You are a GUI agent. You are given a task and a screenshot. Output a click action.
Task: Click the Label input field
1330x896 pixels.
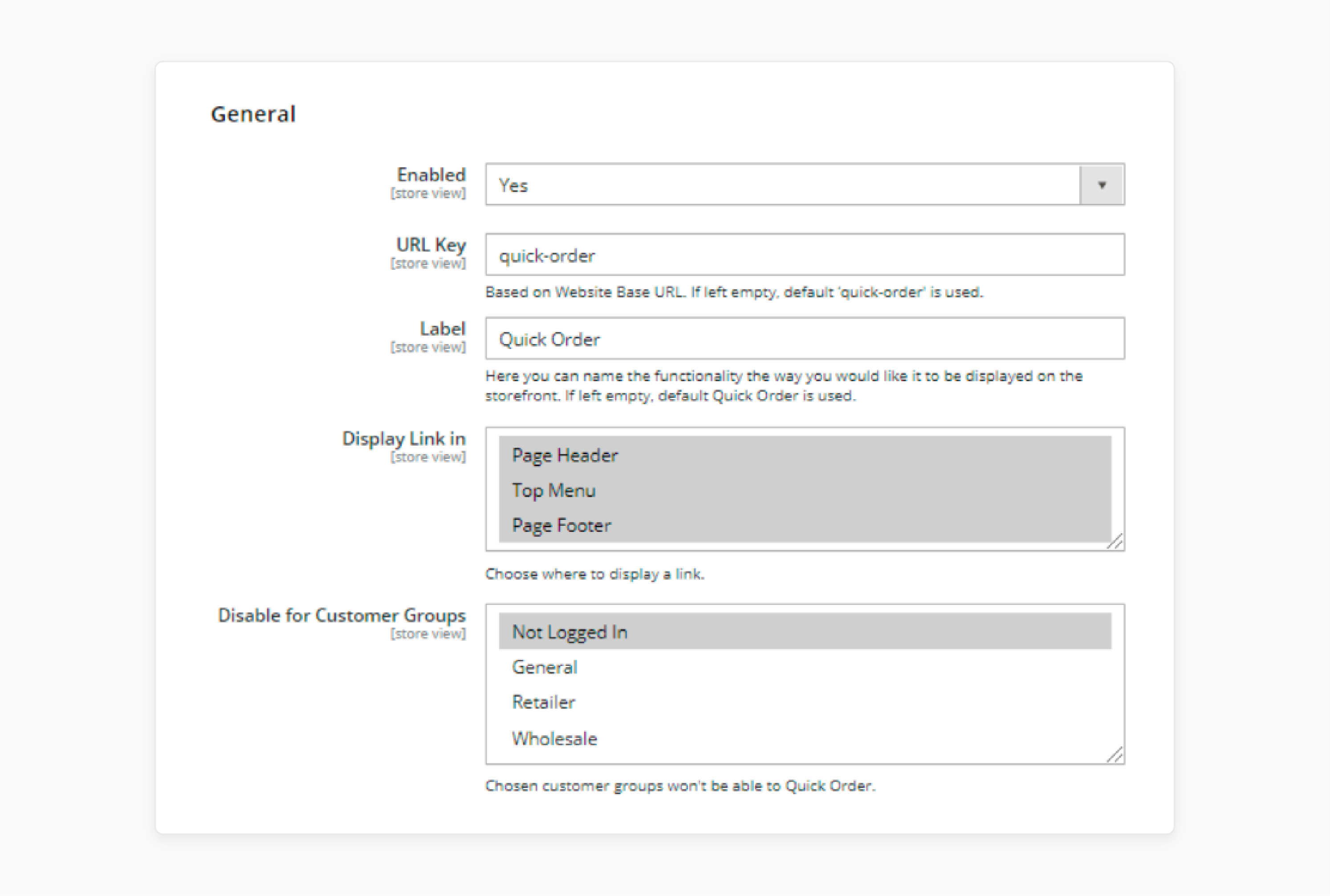(x=805, y=339)
